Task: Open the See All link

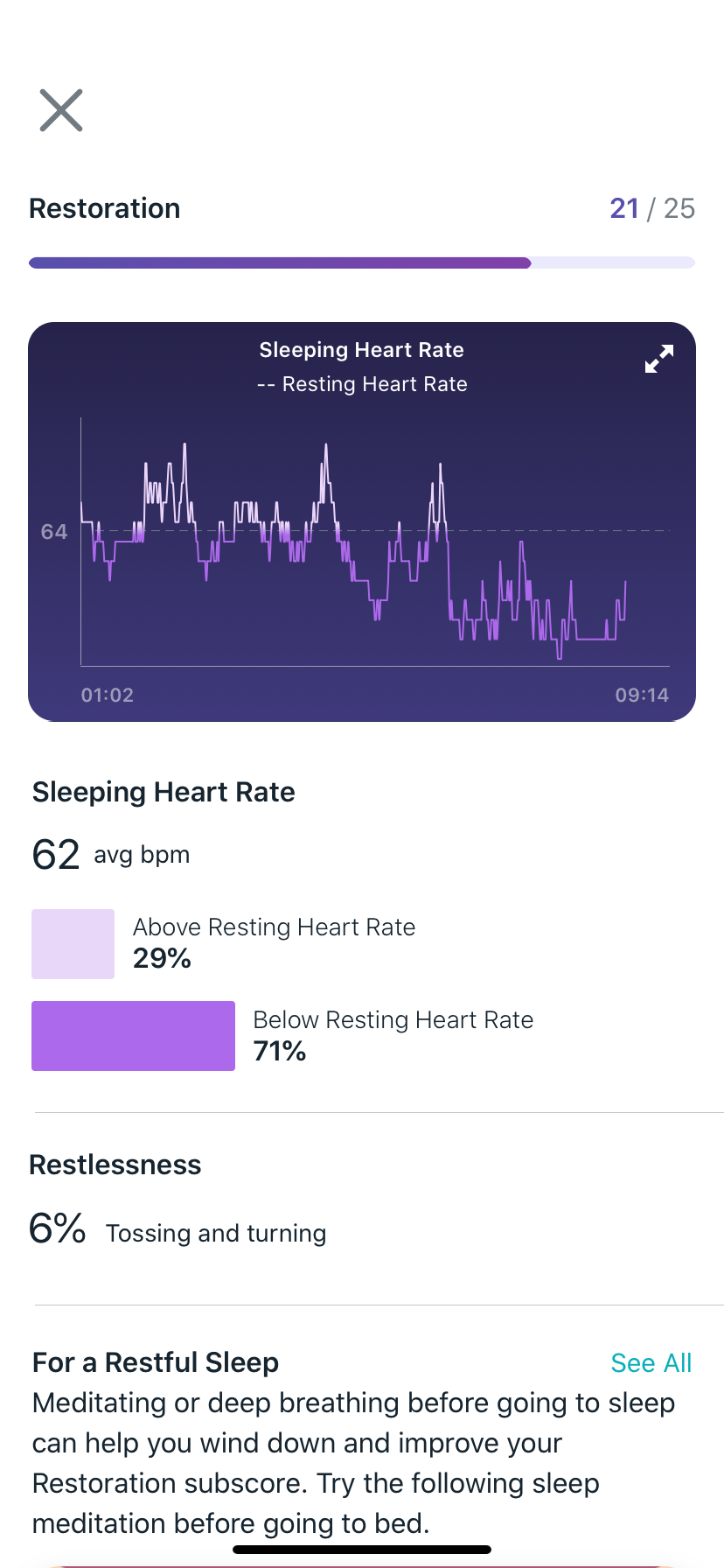Action: click(x=651, y=1362)
